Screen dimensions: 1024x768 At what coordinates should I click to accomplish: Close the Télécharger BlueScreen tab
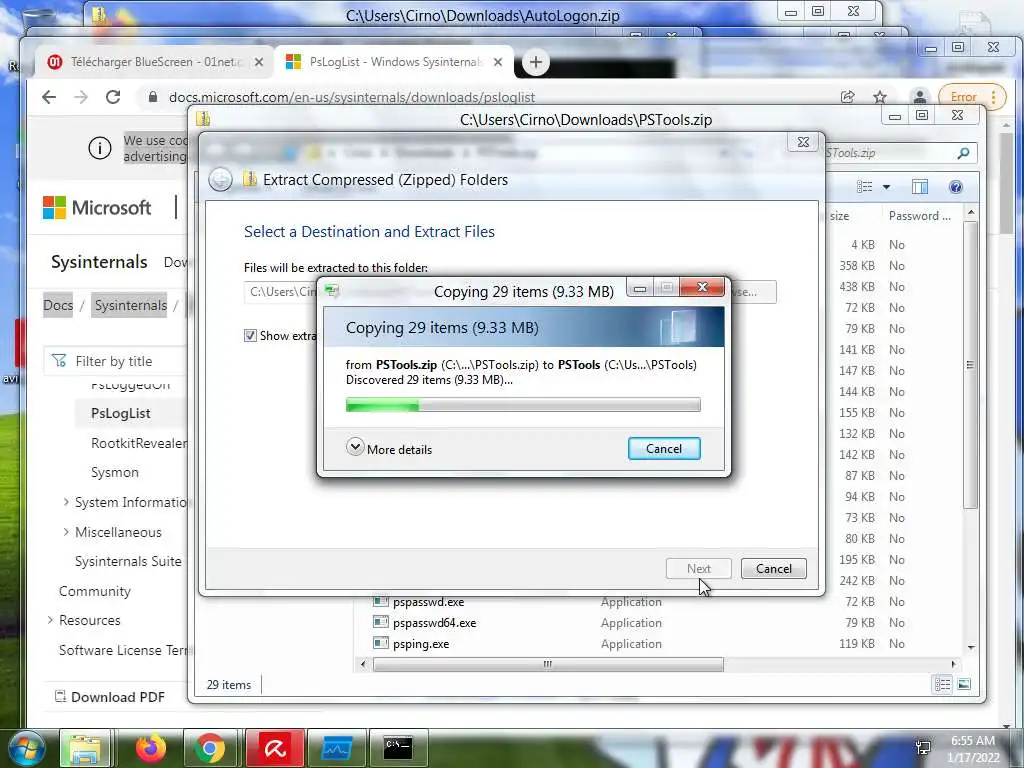[259, 62]
